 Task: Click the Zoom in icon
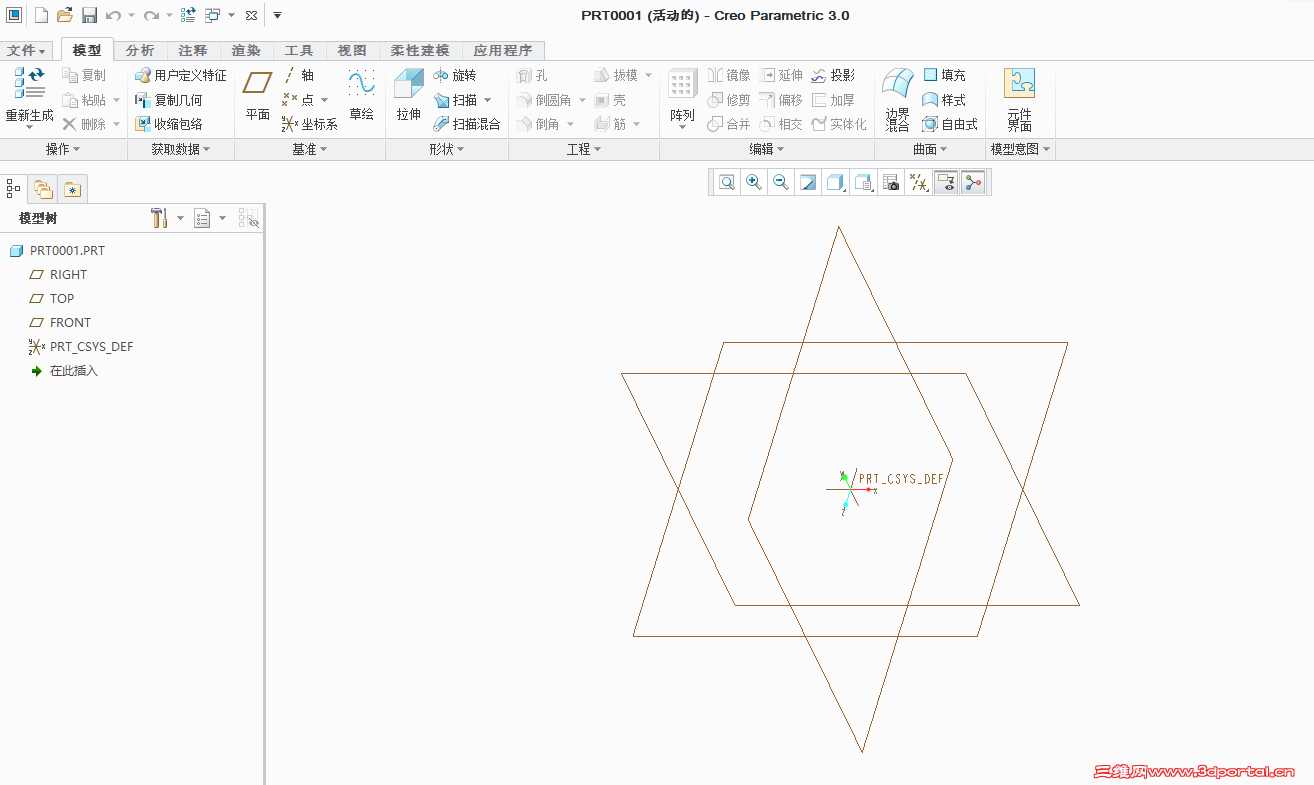753,182
